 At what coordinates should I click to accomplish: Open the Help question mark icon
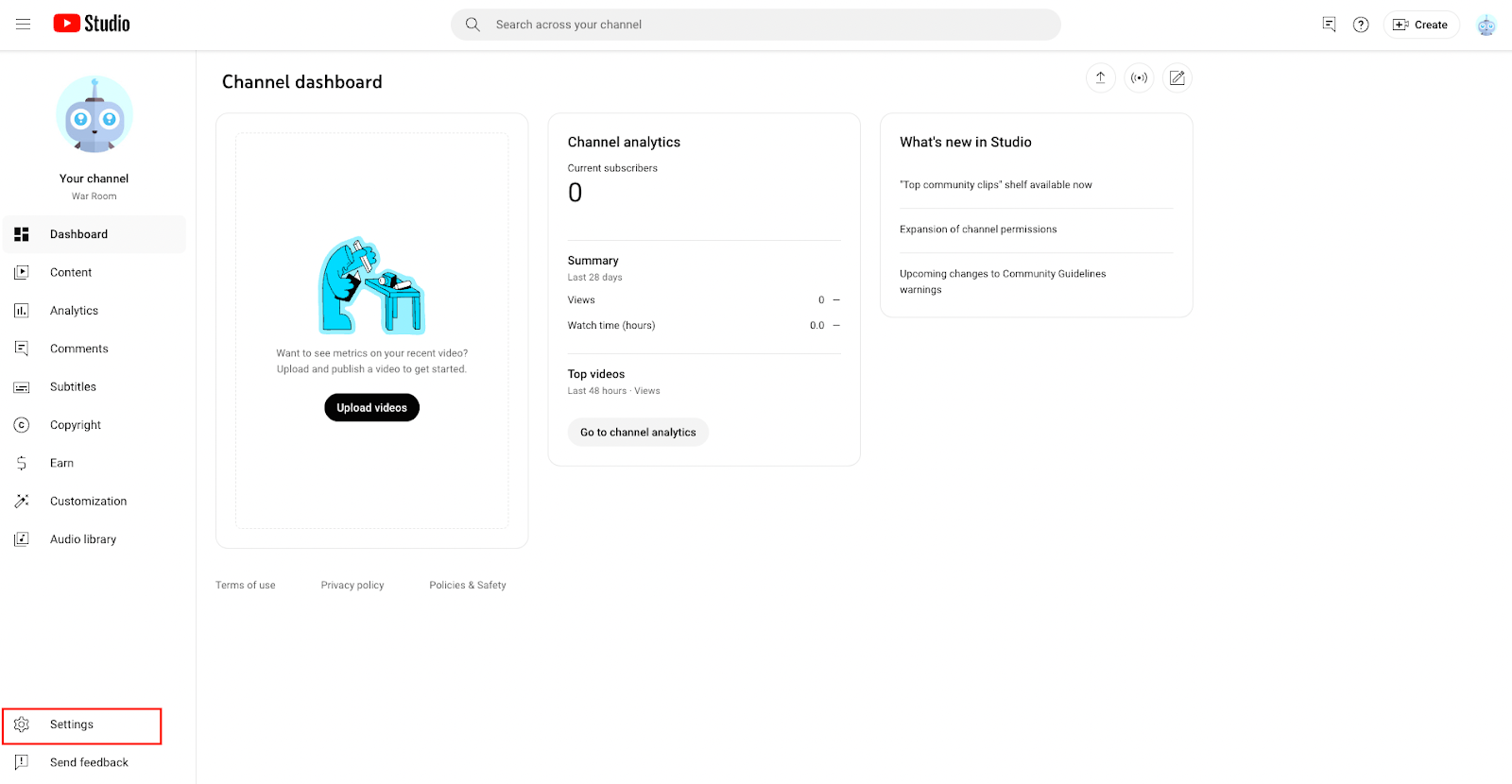coord(1361,25)
